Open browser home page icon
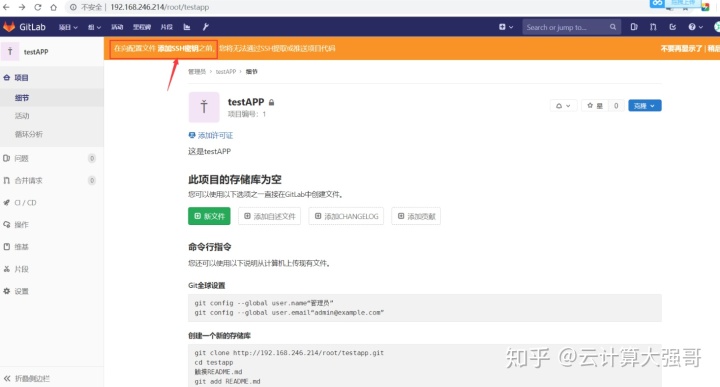Screen dimensions: 720x387 53,7
